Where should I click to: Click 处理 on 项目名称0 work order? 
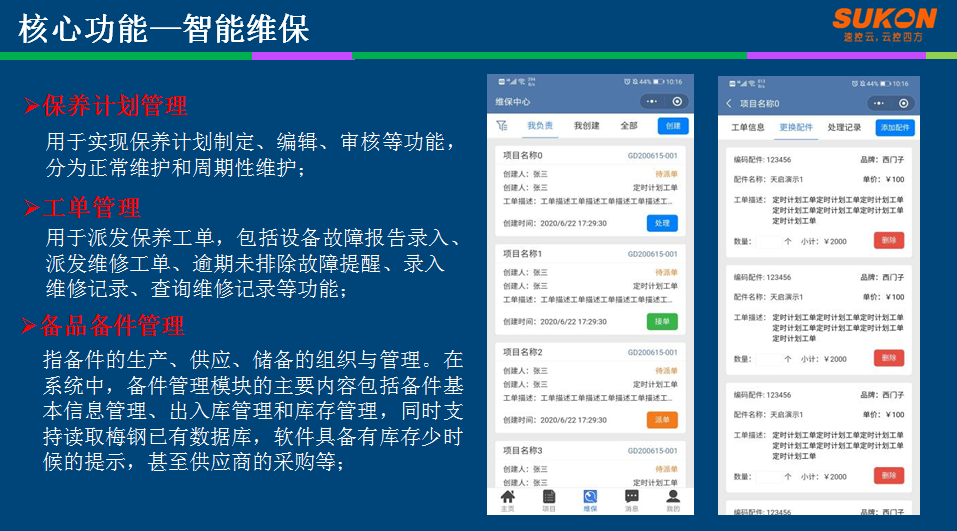[x=662, y=223]
